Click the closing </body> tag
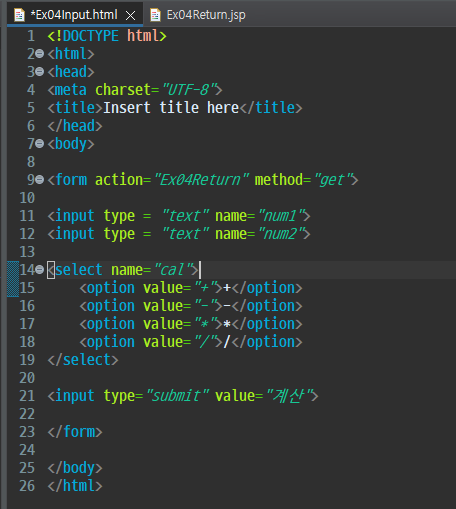 [x=75, y=468]
